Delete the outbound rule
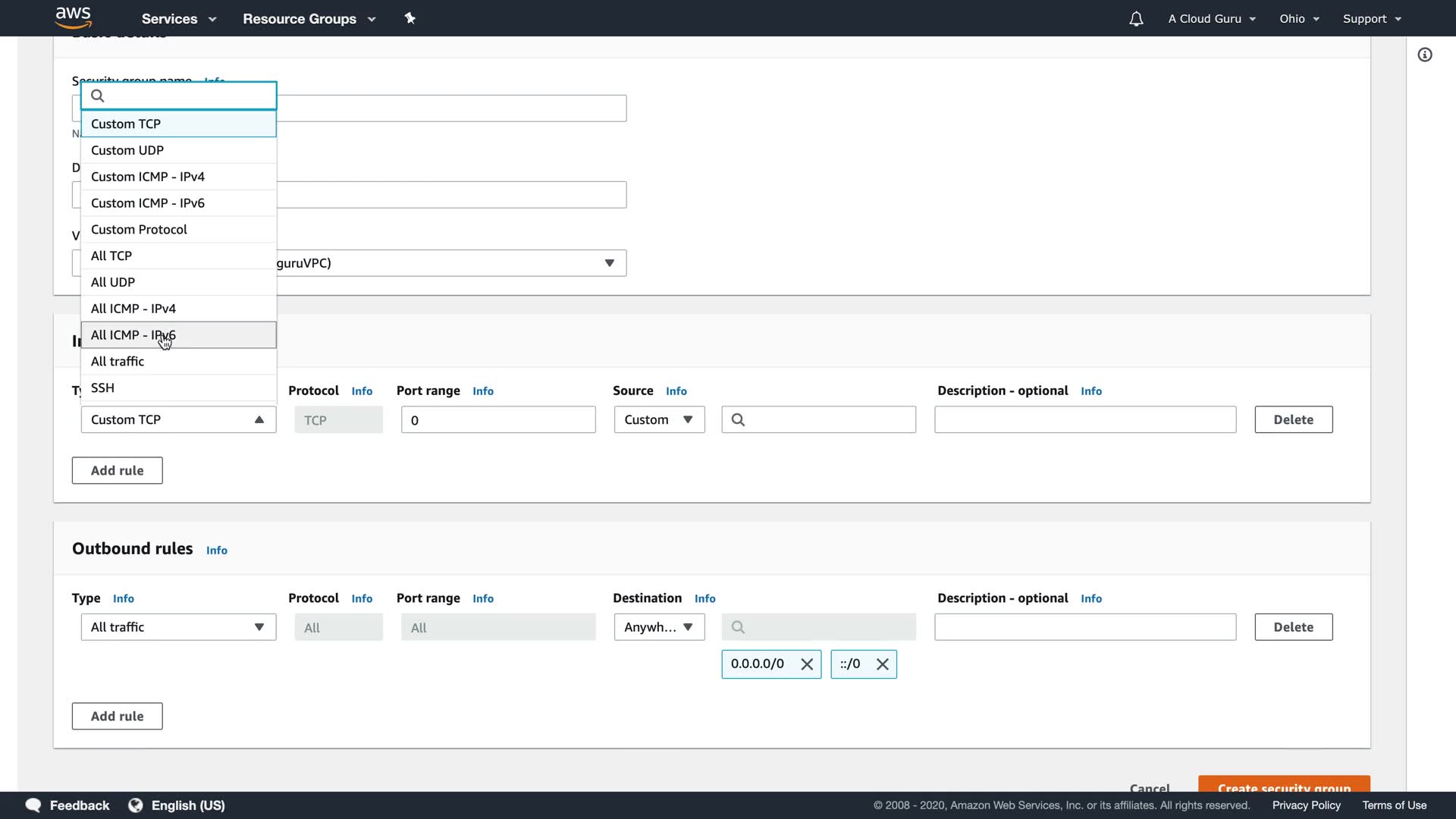Viewport: 1456px width, 819px height. pyautogui.click(x=1293, y=627)
